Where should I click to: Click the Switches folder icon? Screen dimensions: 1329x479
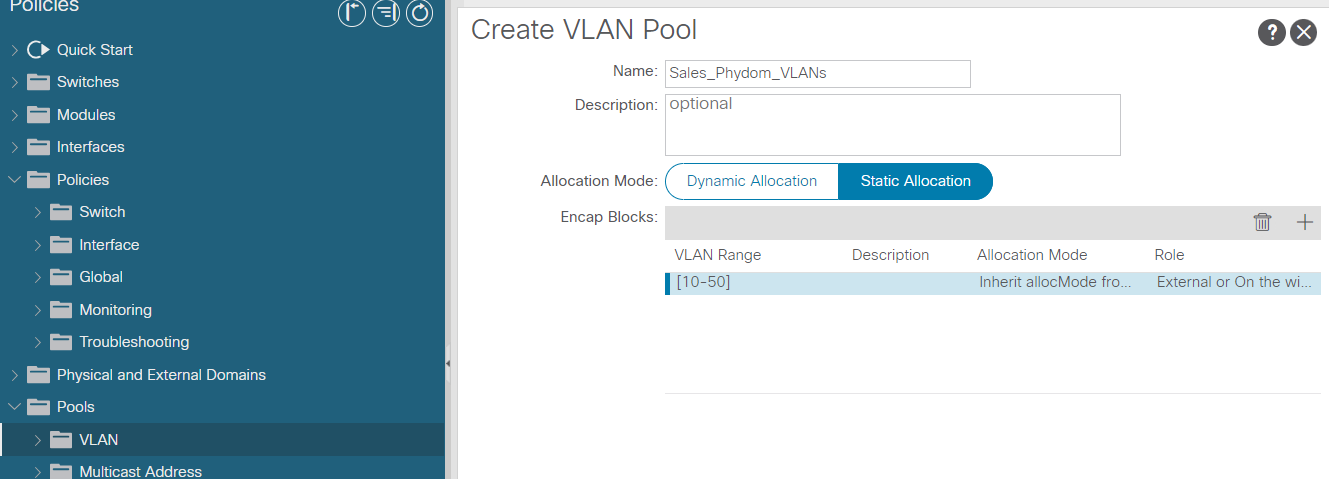(39, 82)
